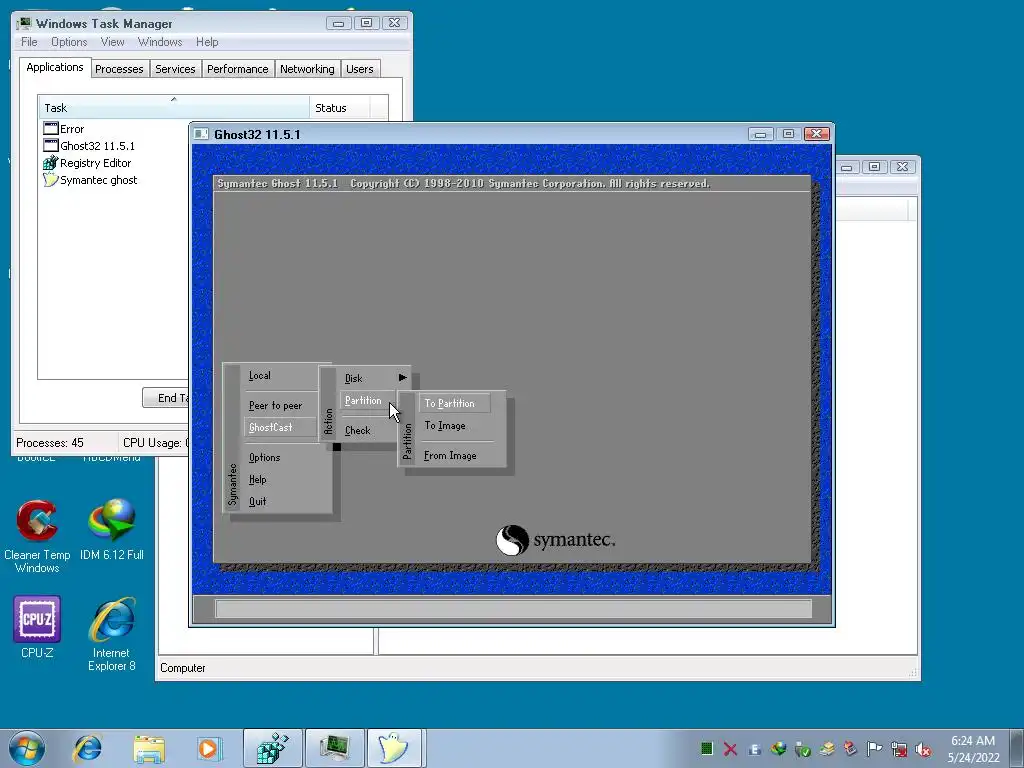Click the network tray icon with red mark
This screenshot has height=768, width=1024.
point(899,750)
